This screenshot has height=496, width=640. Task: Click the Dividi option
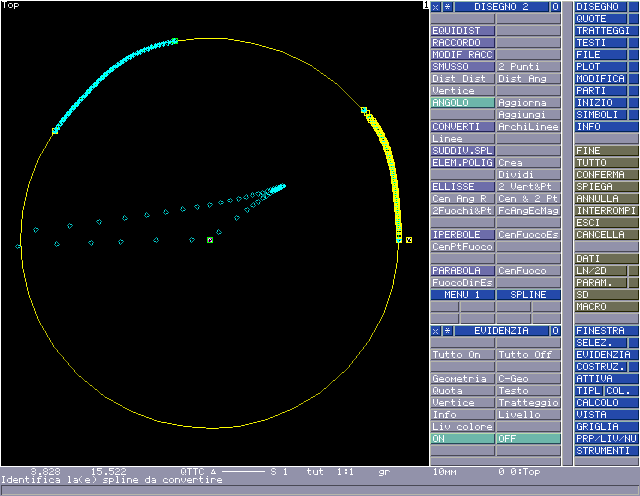coord(529,175)
